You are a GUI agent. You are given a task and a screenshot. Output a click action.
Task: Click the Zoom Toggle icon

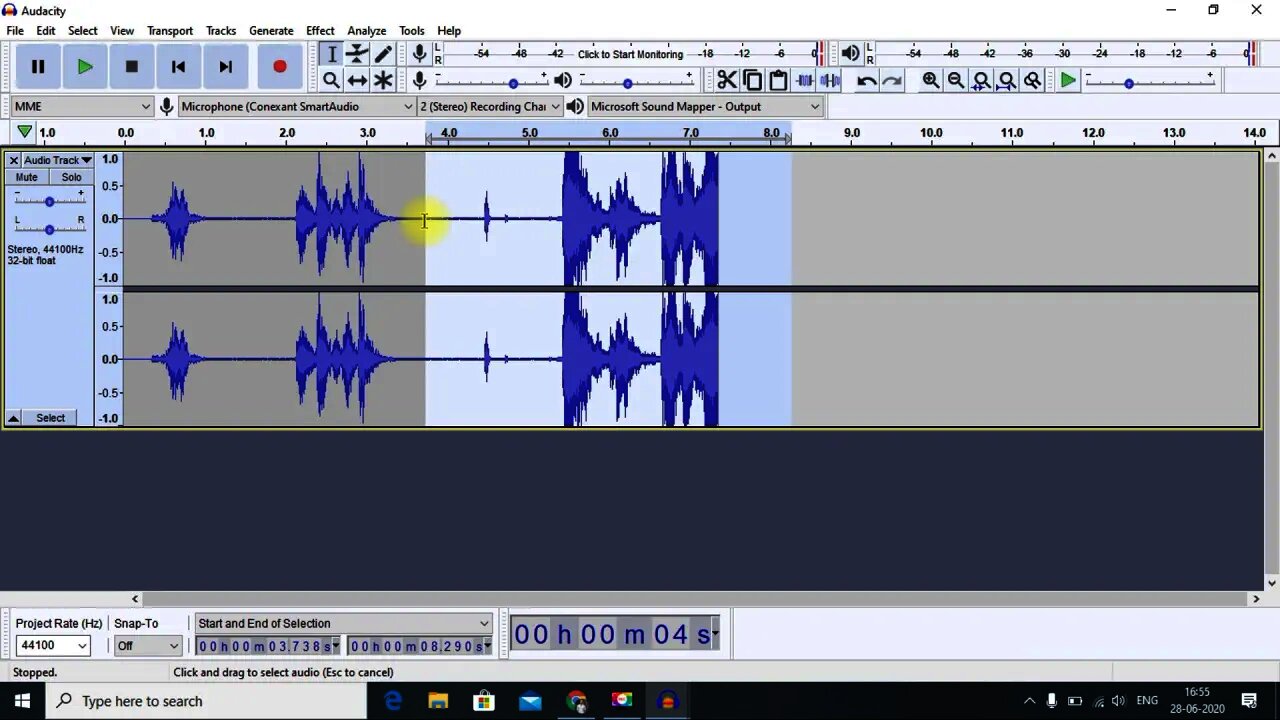click(x=1033, y=80)
